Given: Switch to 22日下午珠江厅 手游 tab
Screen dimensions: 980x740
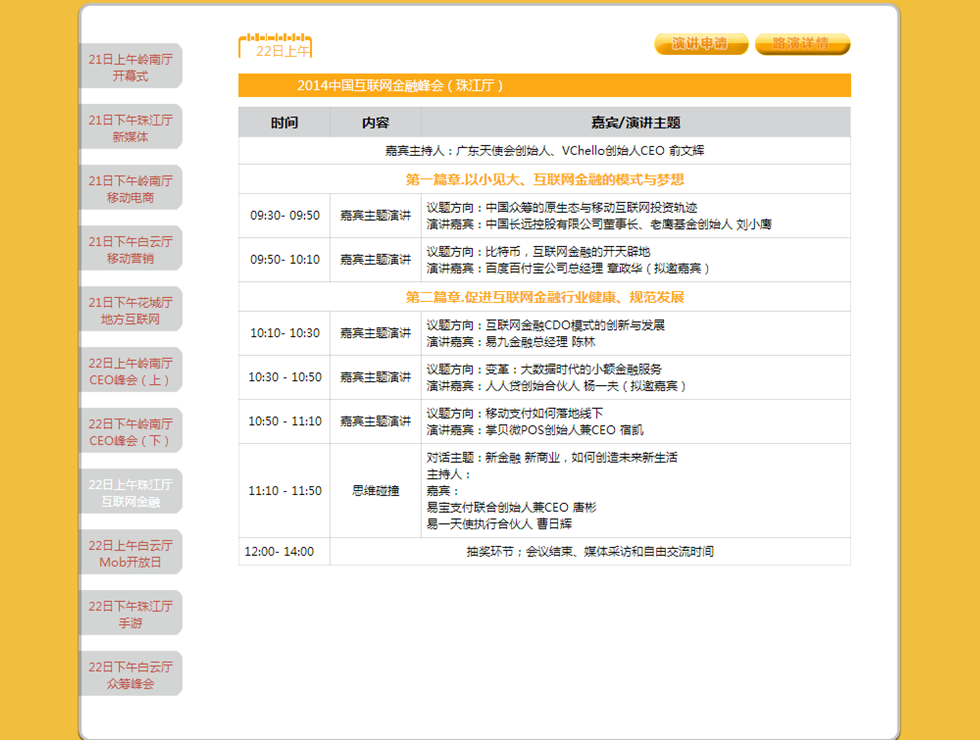Looking at the screenshot, I should [131, 614].
